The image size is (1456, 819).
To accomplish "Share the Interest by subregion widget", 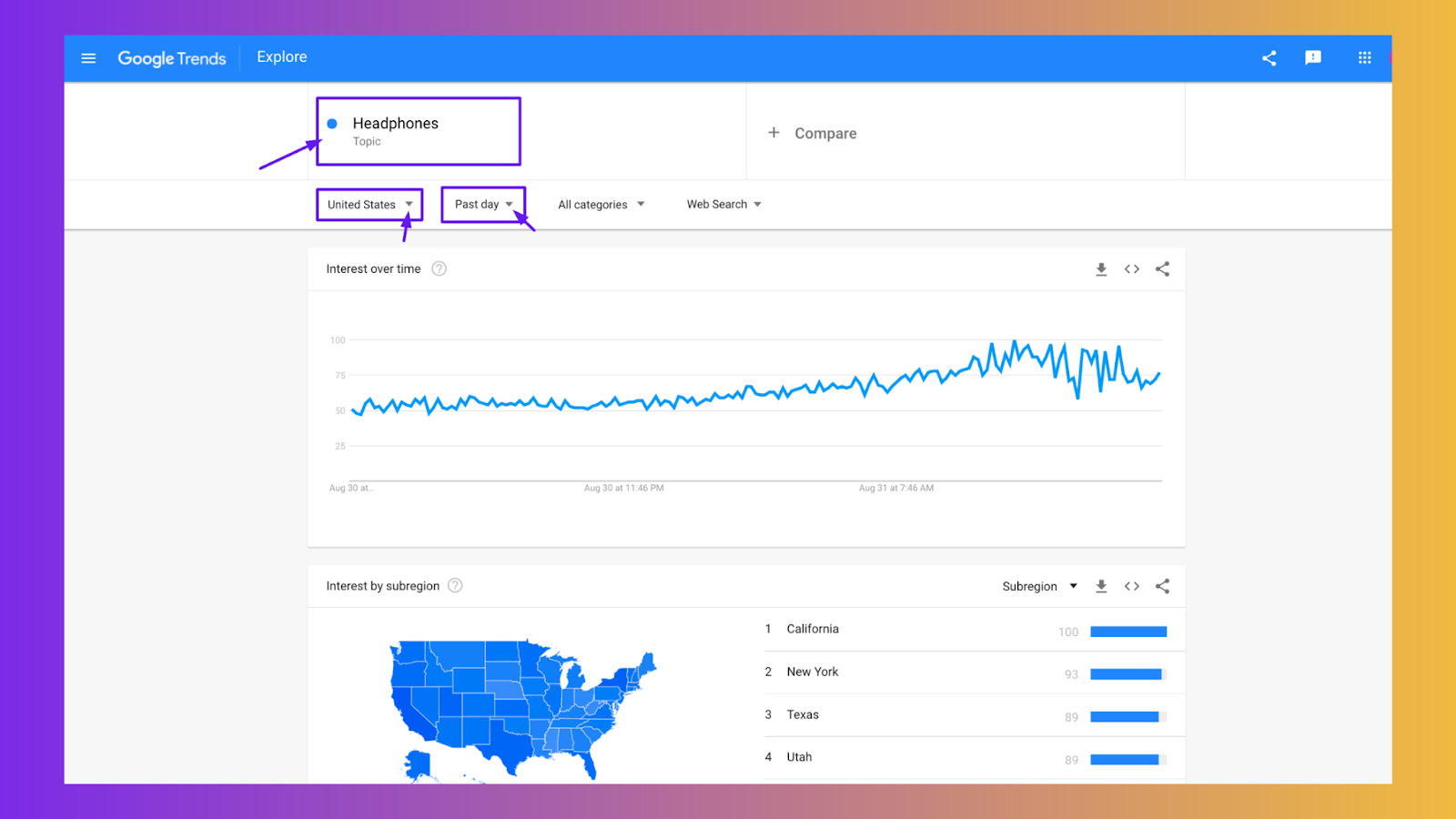I will (1162, 587).
